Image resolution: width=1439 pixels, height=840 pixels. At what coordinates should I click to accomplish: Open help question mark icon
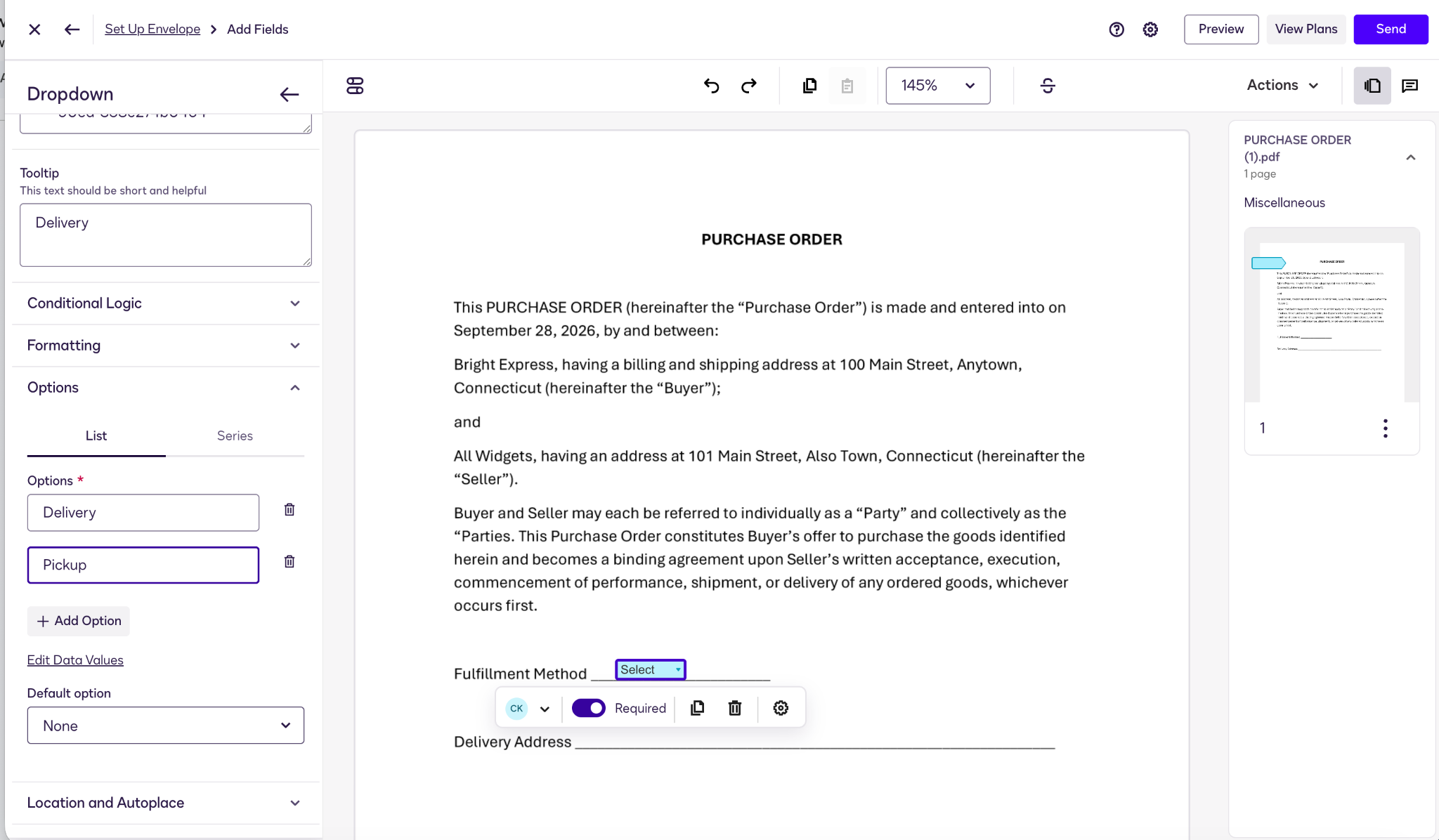[1116, 29]
